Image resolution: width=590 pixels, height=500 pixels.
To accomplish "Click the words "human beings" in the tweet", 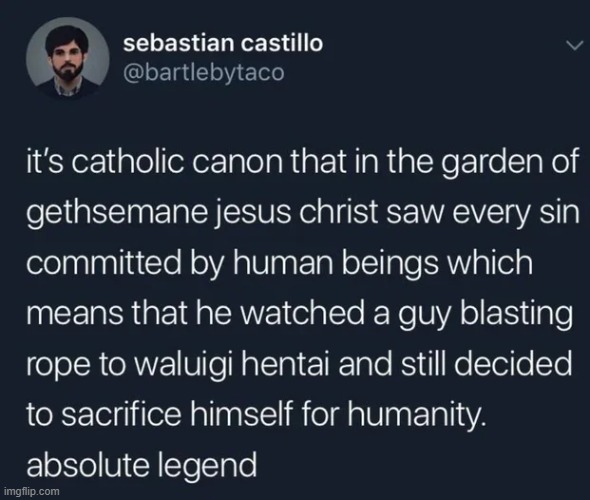I will click(x=335, y=263).
